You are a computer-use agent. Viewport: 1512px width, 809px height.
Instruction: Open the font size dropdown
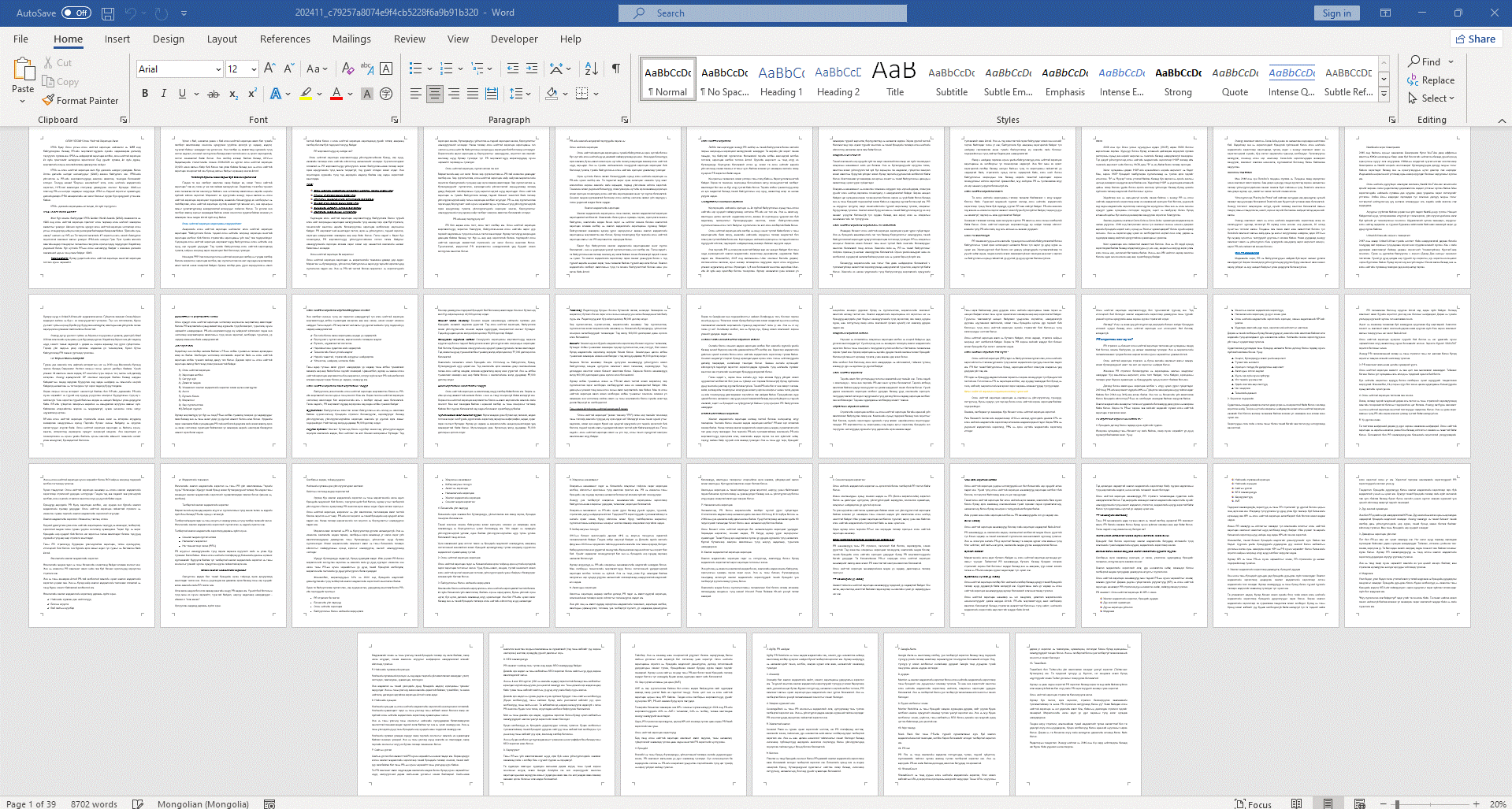254,69
